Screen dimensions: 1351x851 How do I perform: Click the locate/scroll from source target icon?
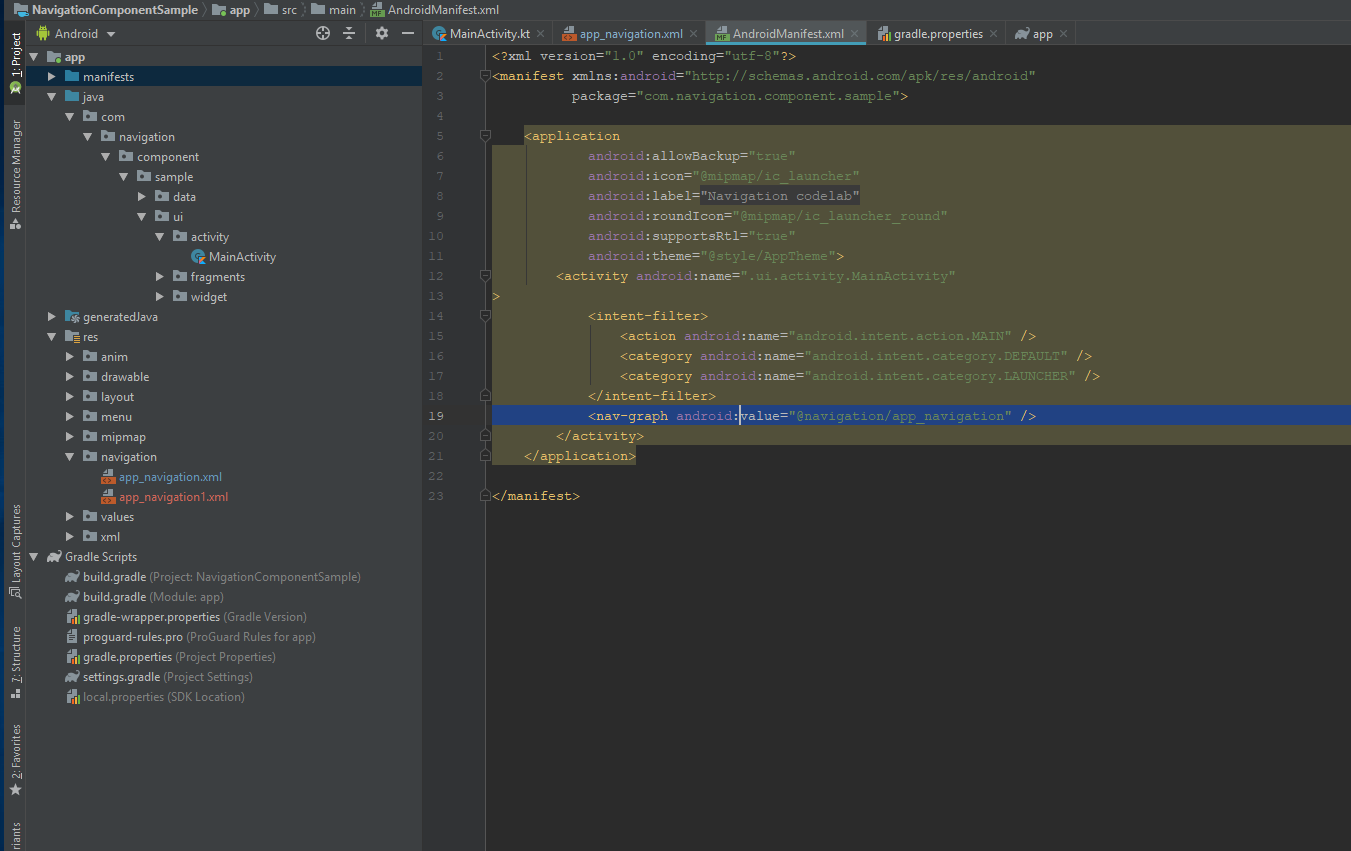(323, 33)
